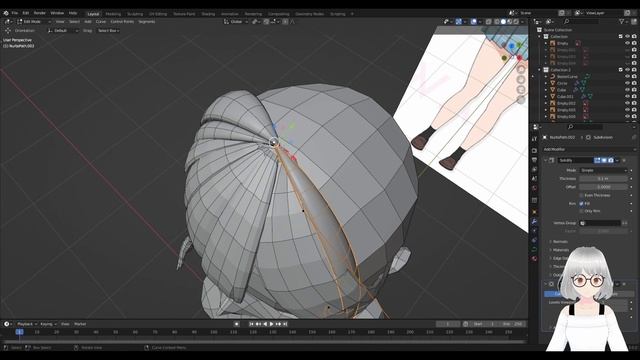Hide the BezierCurve object in viewport

click(628, 76)
